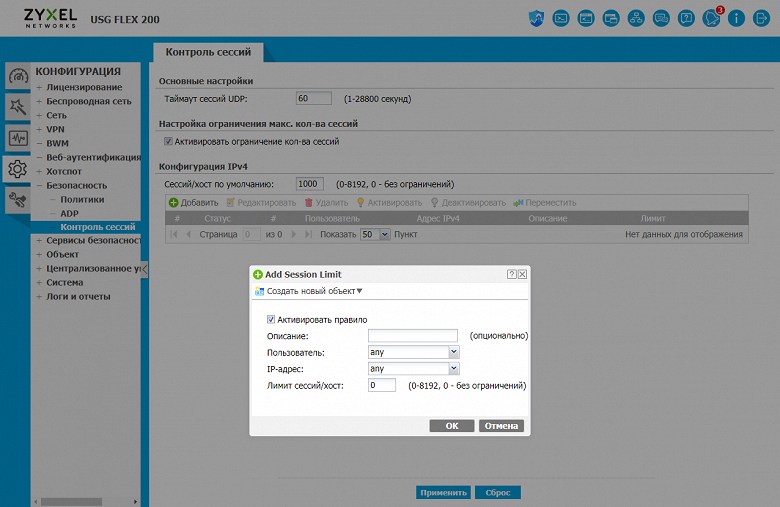Click the Редактировать edit toolbar item

[x=261, y=203]
